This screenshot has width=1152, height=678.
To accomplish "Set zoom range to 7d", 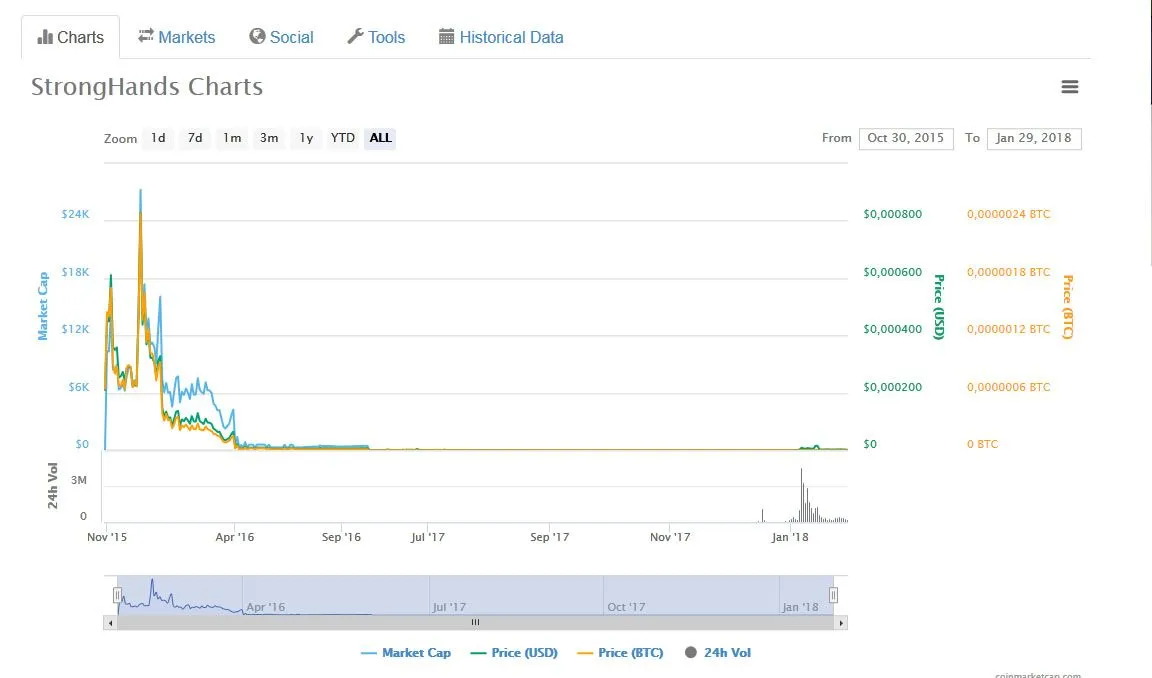I will (195, 138).
